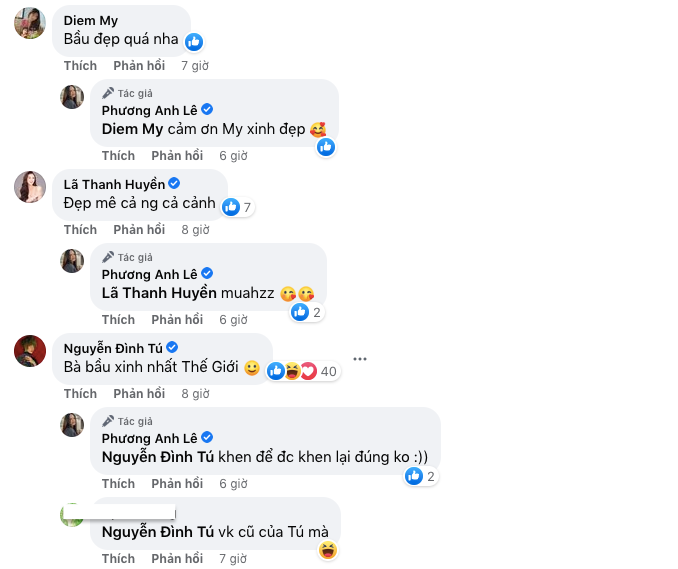678x569 pixels.
Task: Toggle Thích on Lã Thanh Huyền's comment
Action: point(80,230)
